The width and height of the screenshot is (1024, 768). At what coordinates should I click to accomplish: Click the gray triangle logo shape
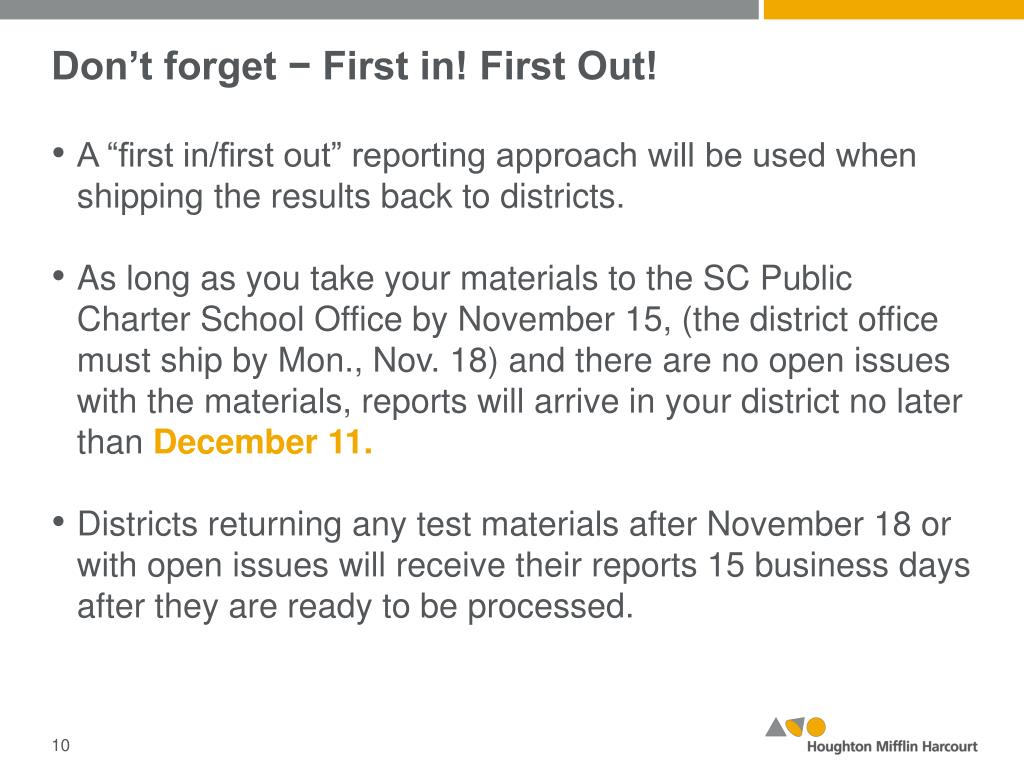tap(776, 728)
